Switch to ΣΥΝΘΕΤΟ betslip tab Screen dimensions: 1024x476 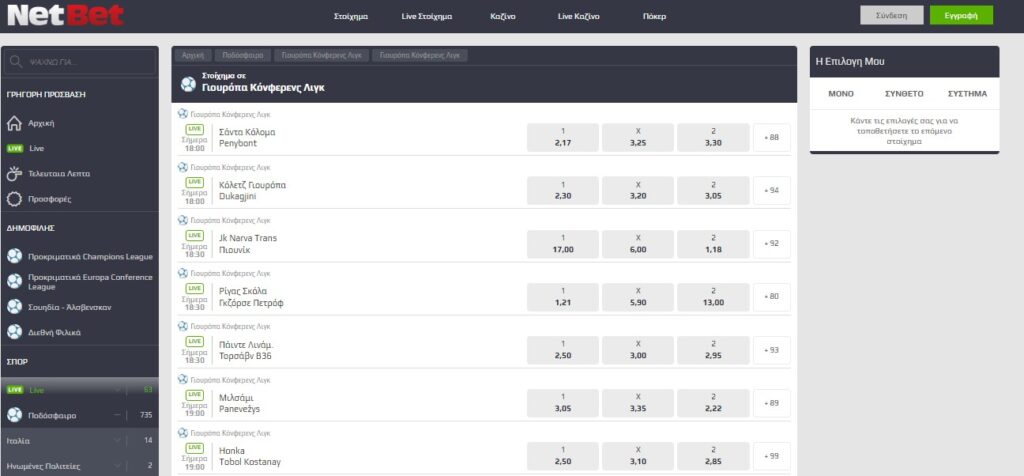[x=904, y=94]
